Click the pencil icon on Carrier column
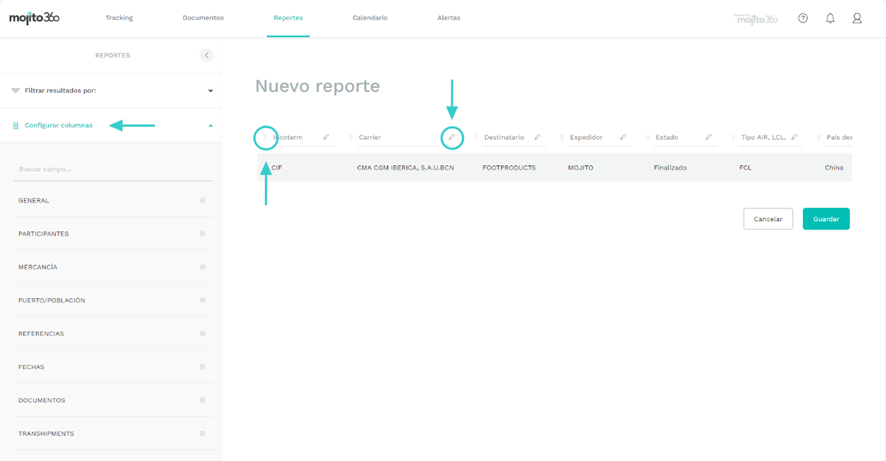 coord(452,137)
